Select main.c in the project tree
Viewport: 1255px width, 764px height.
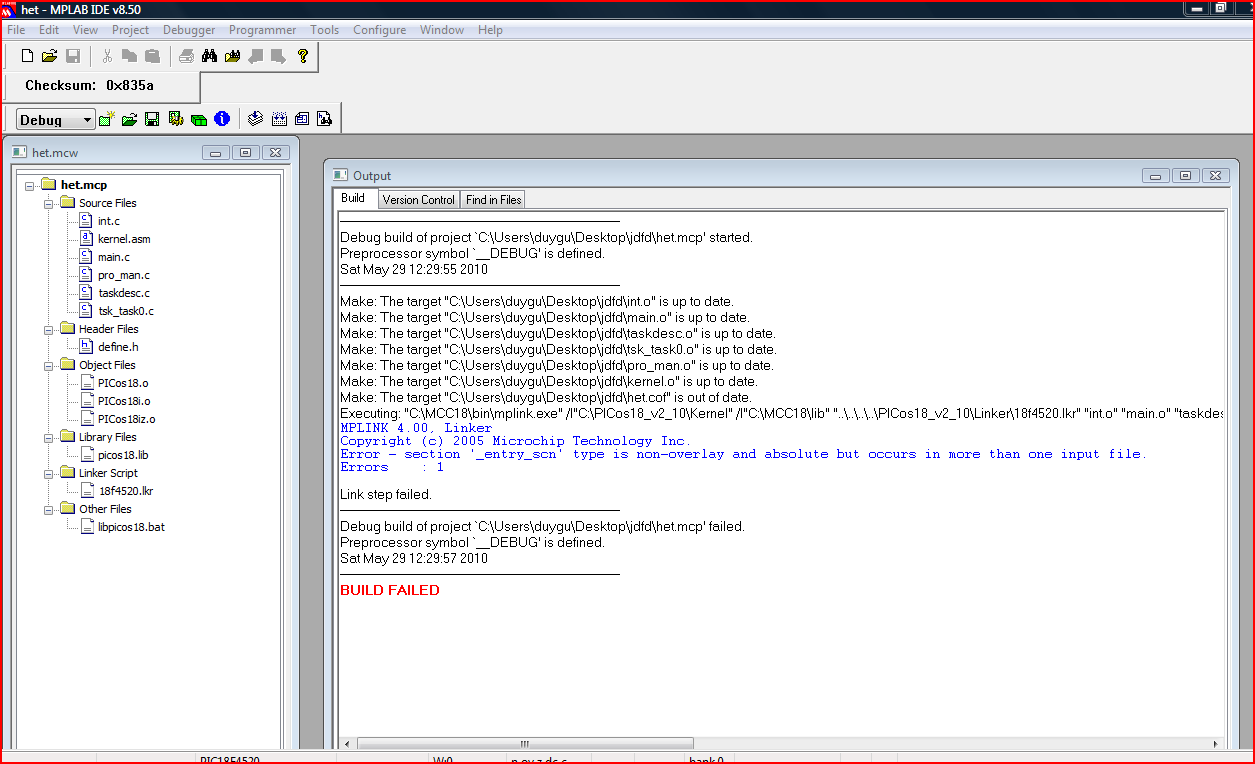[114, 257]
